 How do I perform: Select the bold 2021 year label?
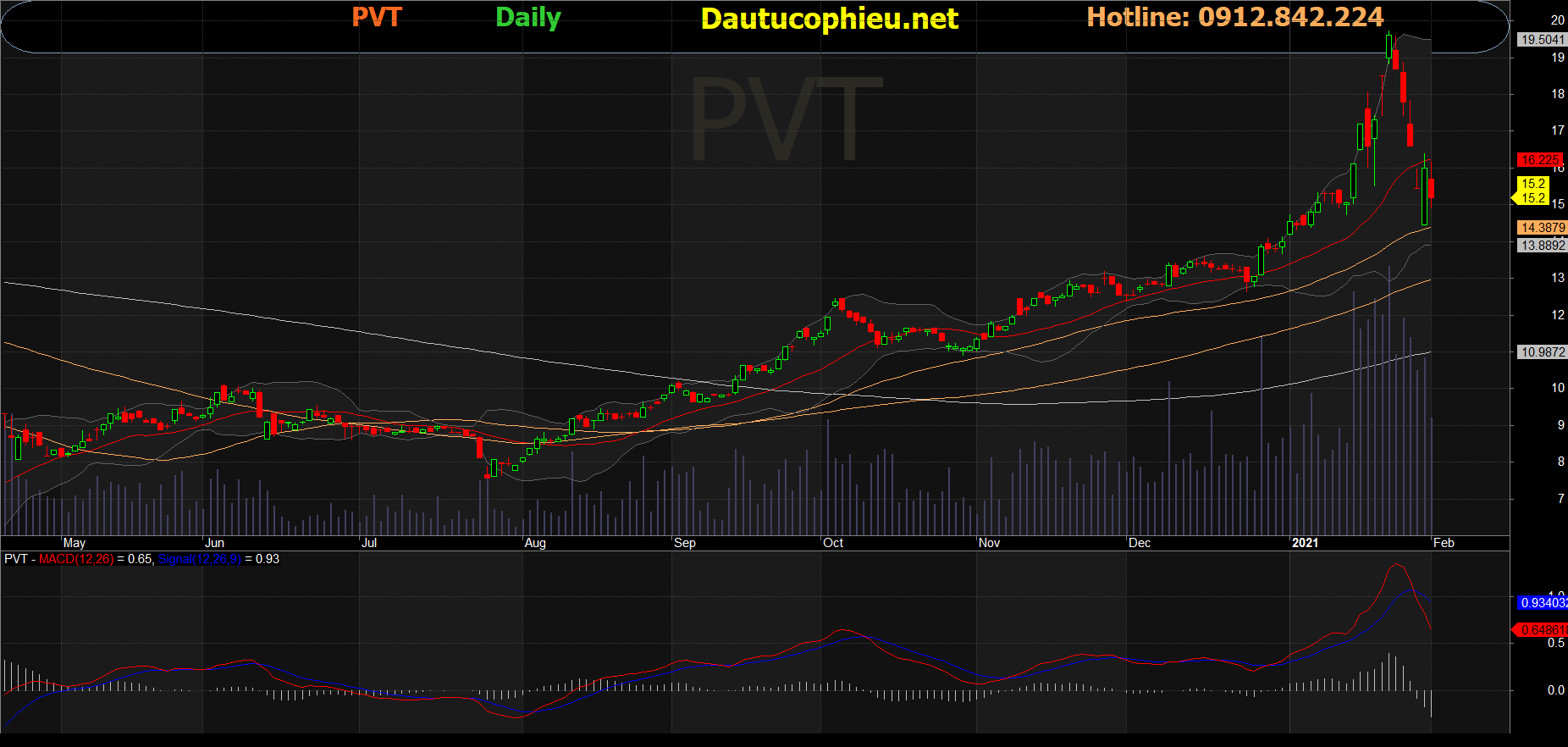[x=1305, y=543]
